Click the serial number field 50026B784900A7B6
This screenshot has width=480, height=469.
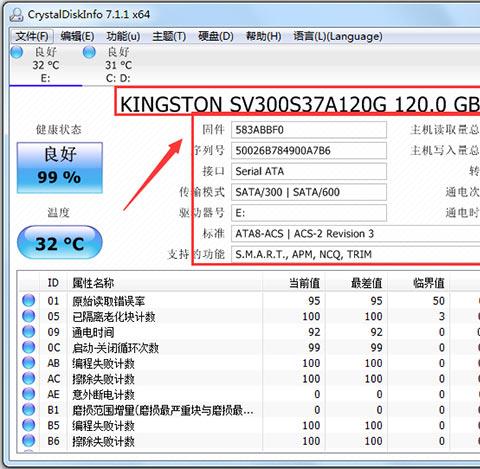[309, 150]
